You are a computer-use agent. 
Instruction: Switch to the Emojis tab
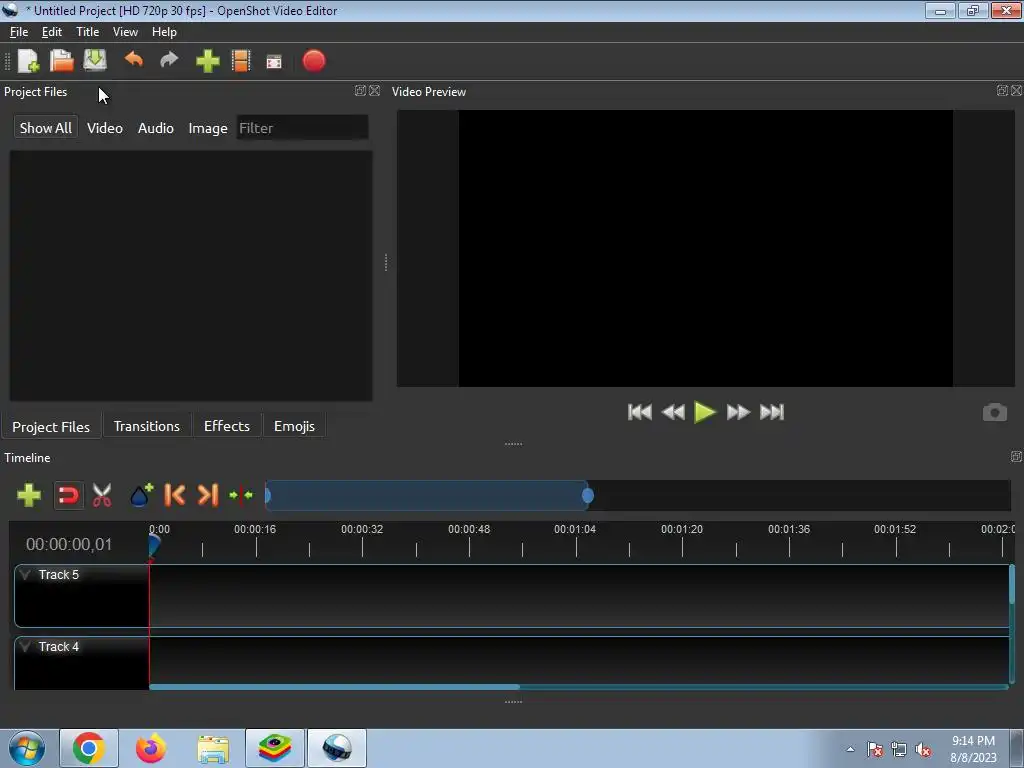[x=294, y=426]
